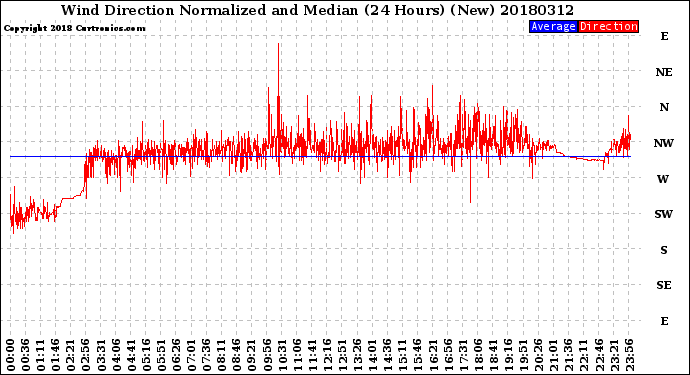Click the 21:01 time axis label
Viewport: 690px width, 375px height.
pos(554,355)
